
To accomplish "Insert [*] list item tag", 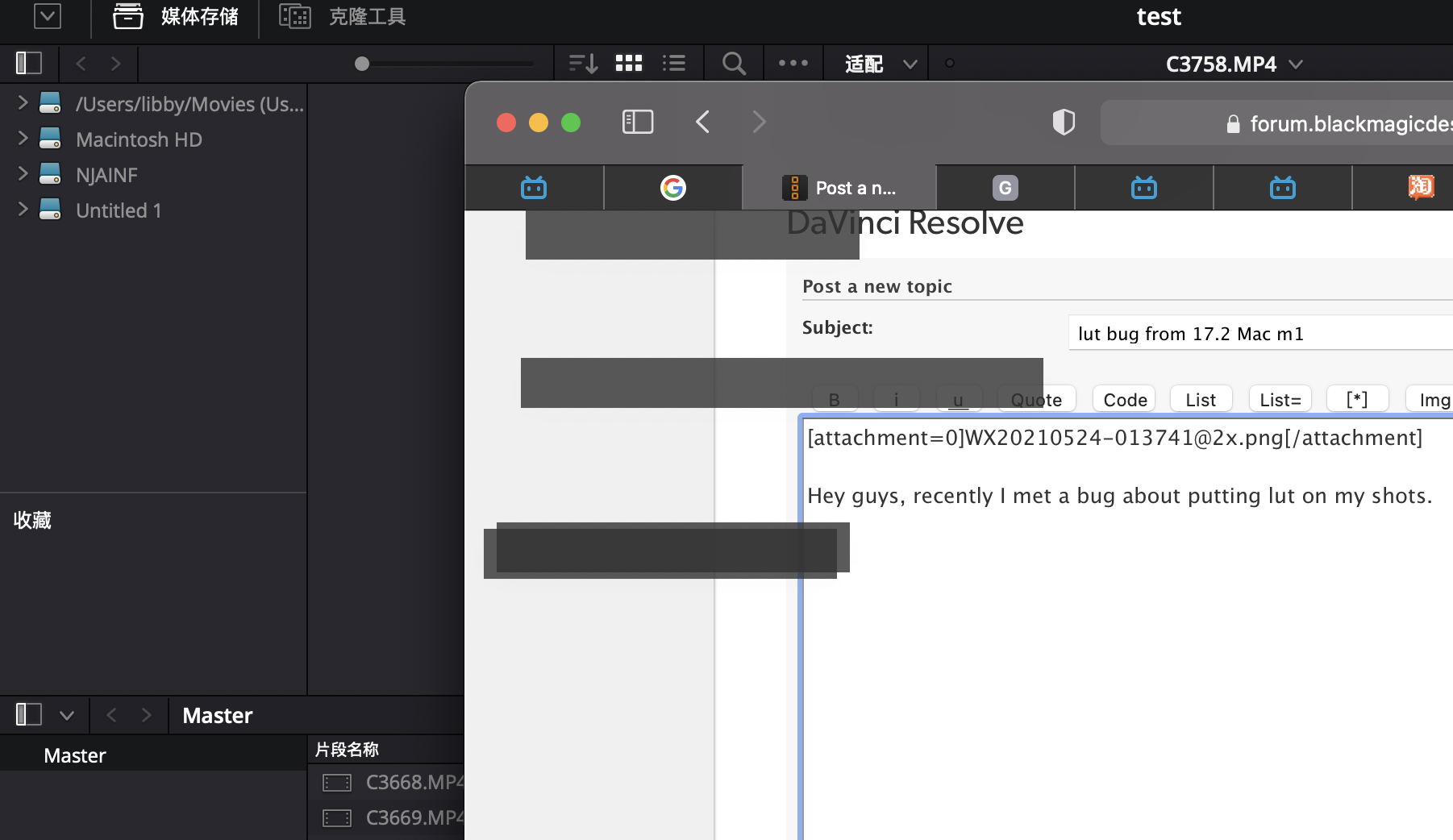I will (x=1357, y=400).
